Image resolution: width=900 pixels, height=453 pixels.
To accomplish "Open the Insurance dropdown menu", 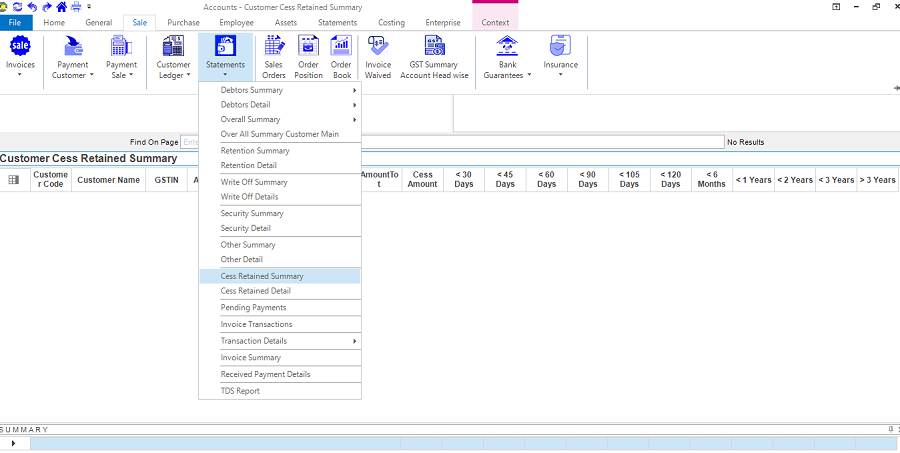I will click(560, 58).
